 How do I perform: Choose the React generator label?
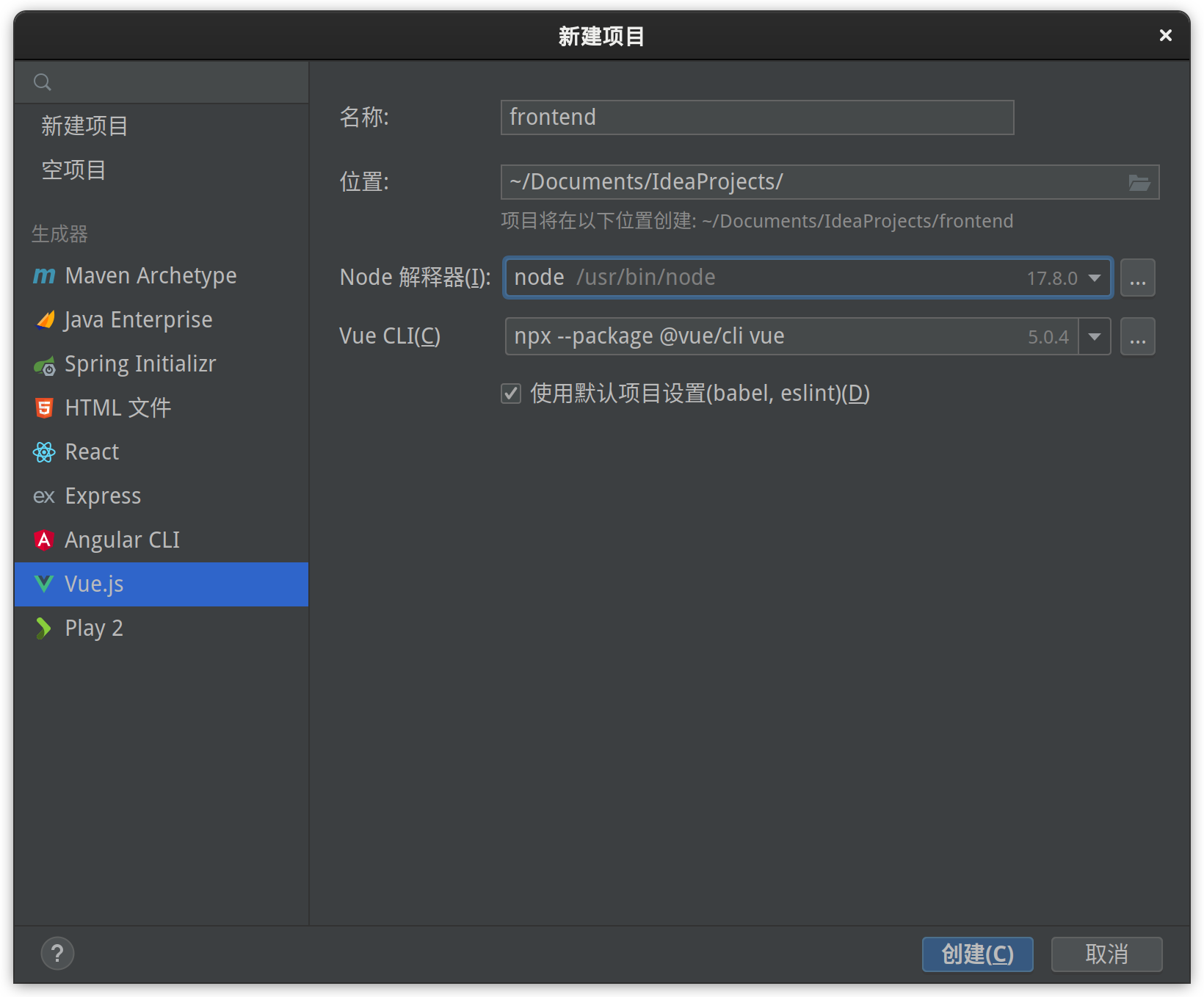(x=92, y=452)
